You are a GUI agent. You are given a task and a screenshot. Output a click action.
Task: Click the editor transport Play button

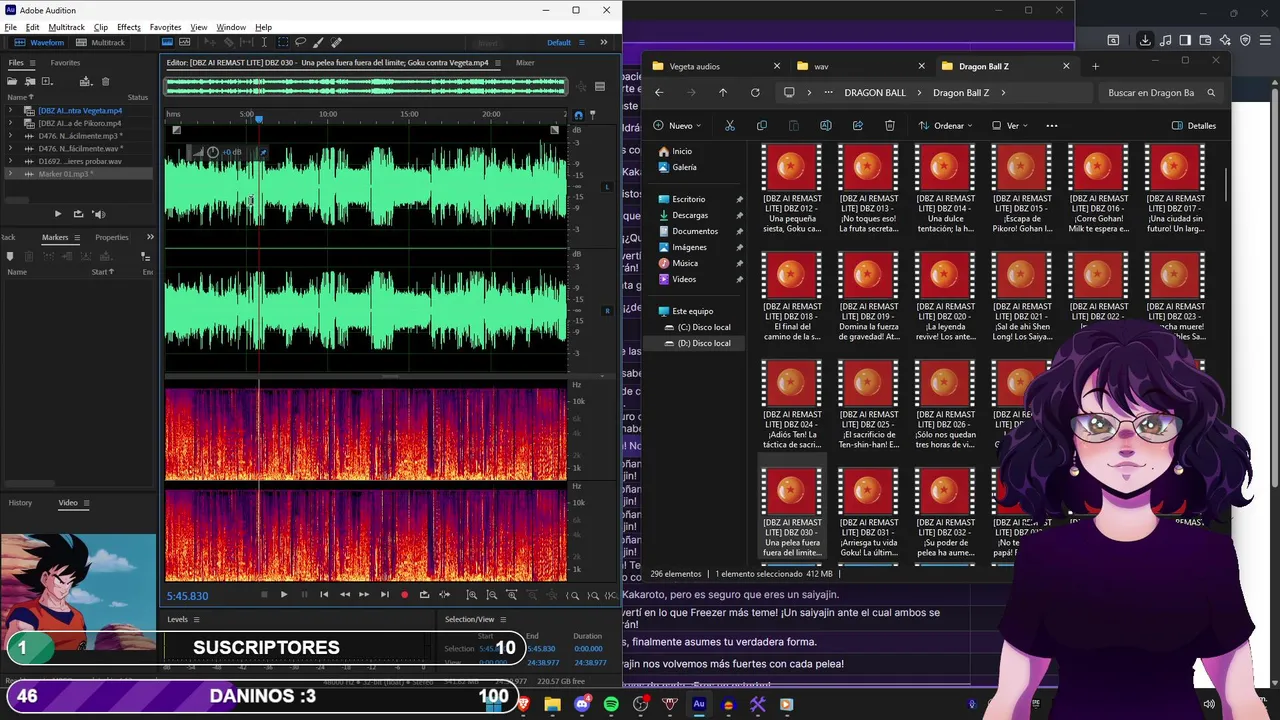click(284, 595)
